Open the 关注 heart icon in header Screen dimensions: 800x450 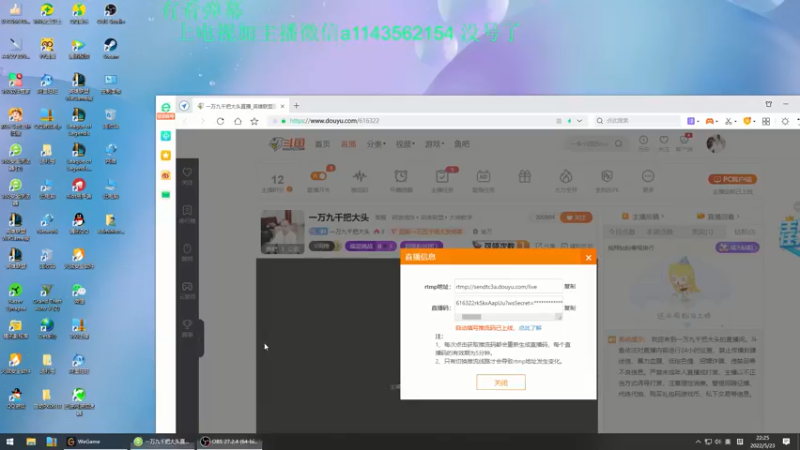[x=664, y=140]
